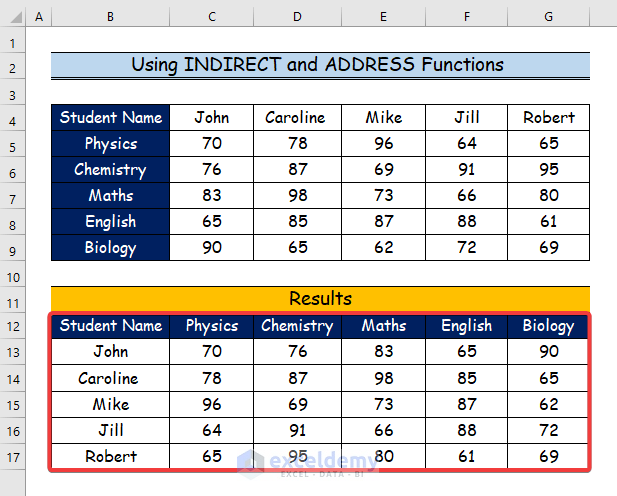The height and width of the screenshot is (496, 617).
Task: Select Caroline's Maths score 98 in row 7
Action: click(x=297, y=196)
